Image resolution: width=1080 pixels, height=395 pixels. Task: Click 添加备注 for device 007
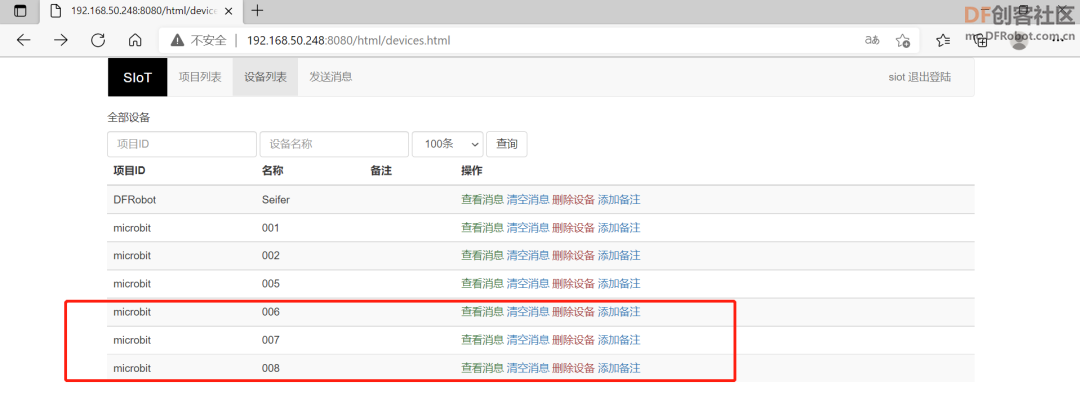[619, 340]
